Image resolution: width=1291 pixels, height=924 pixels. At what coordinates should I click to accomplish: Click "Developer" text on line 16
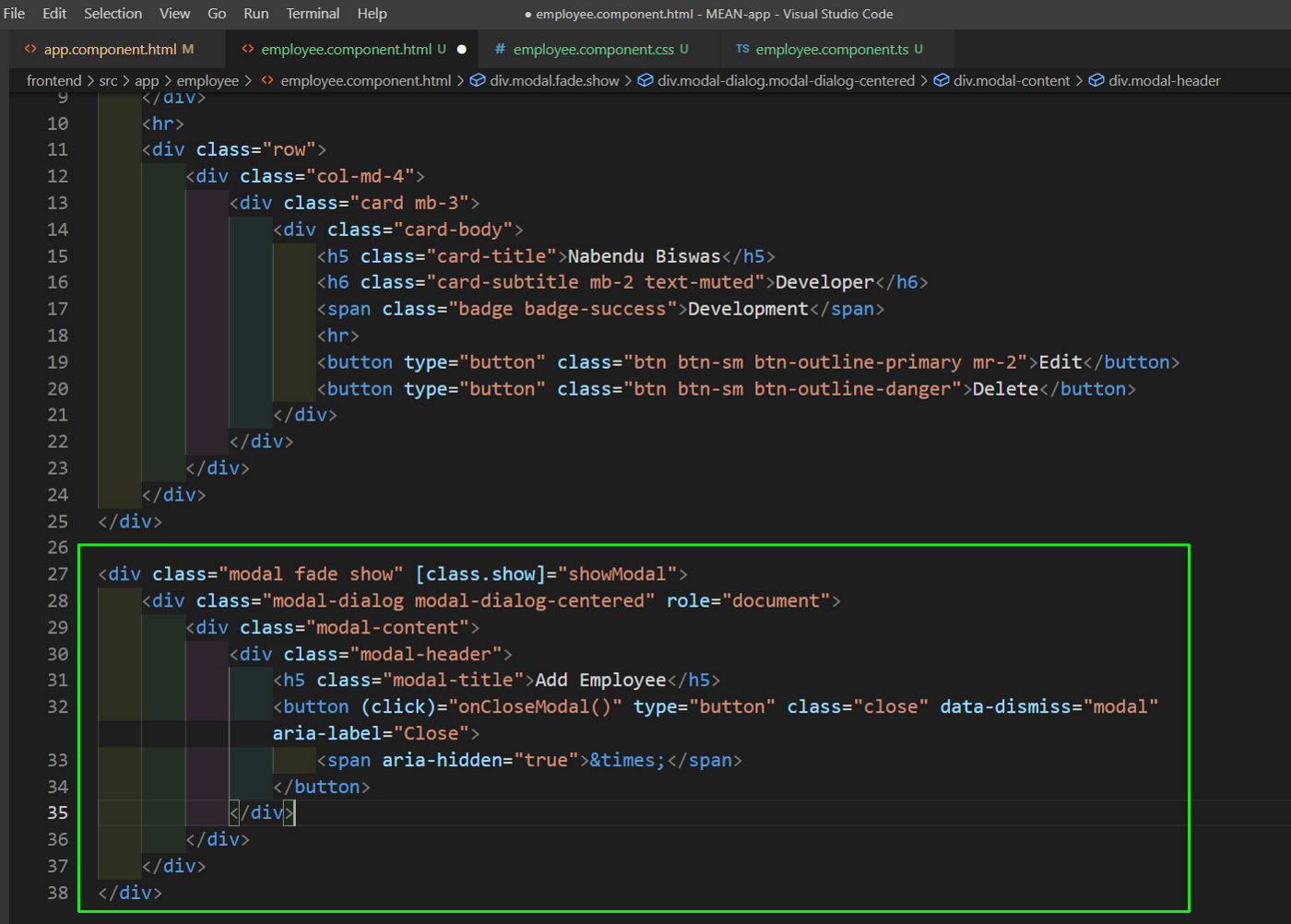click(824, 282)
